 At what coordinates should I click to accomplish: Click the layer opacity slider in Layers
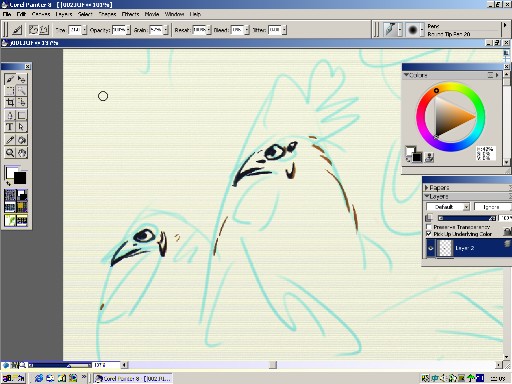tap(467, 218)
